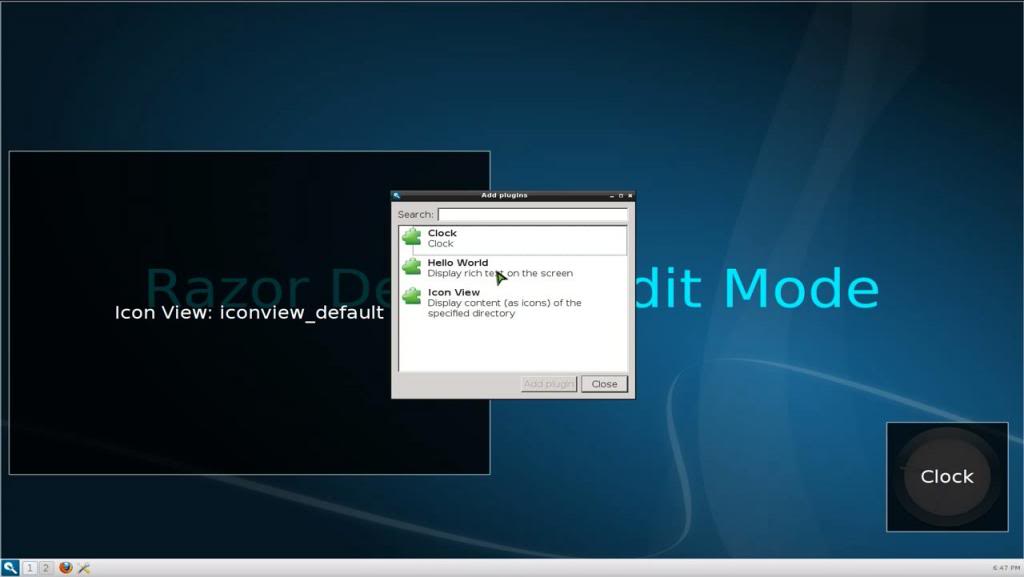Click the panel time display
Viewport: 1024px width, 577px height.
(x=1005, y=568)
